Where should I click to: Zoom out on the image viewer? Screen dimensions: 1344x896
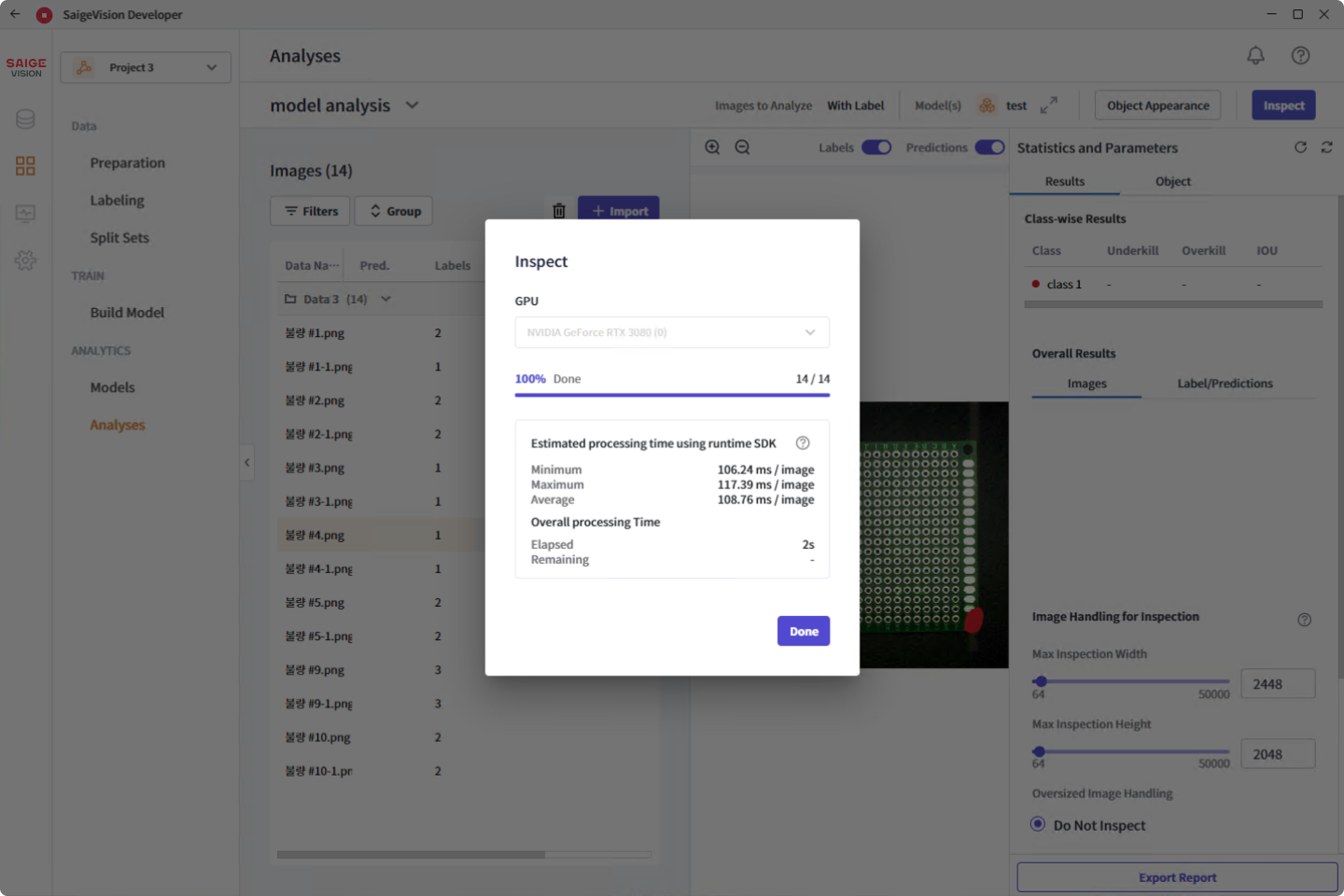click(x=742, y=147)
